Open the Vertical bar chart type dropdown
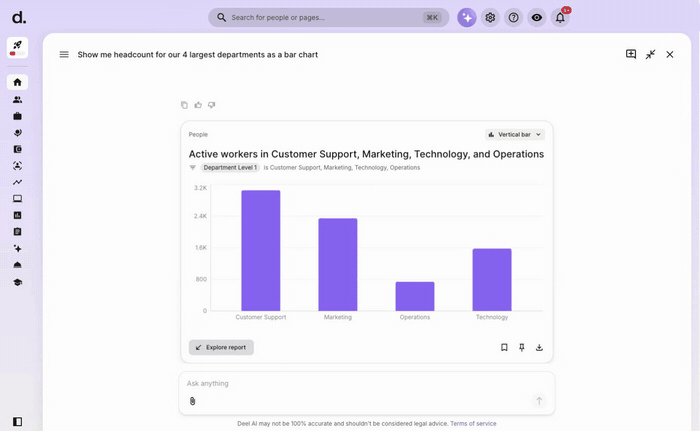This screenshot has width=700, height=431. click(x=515, y=134)
